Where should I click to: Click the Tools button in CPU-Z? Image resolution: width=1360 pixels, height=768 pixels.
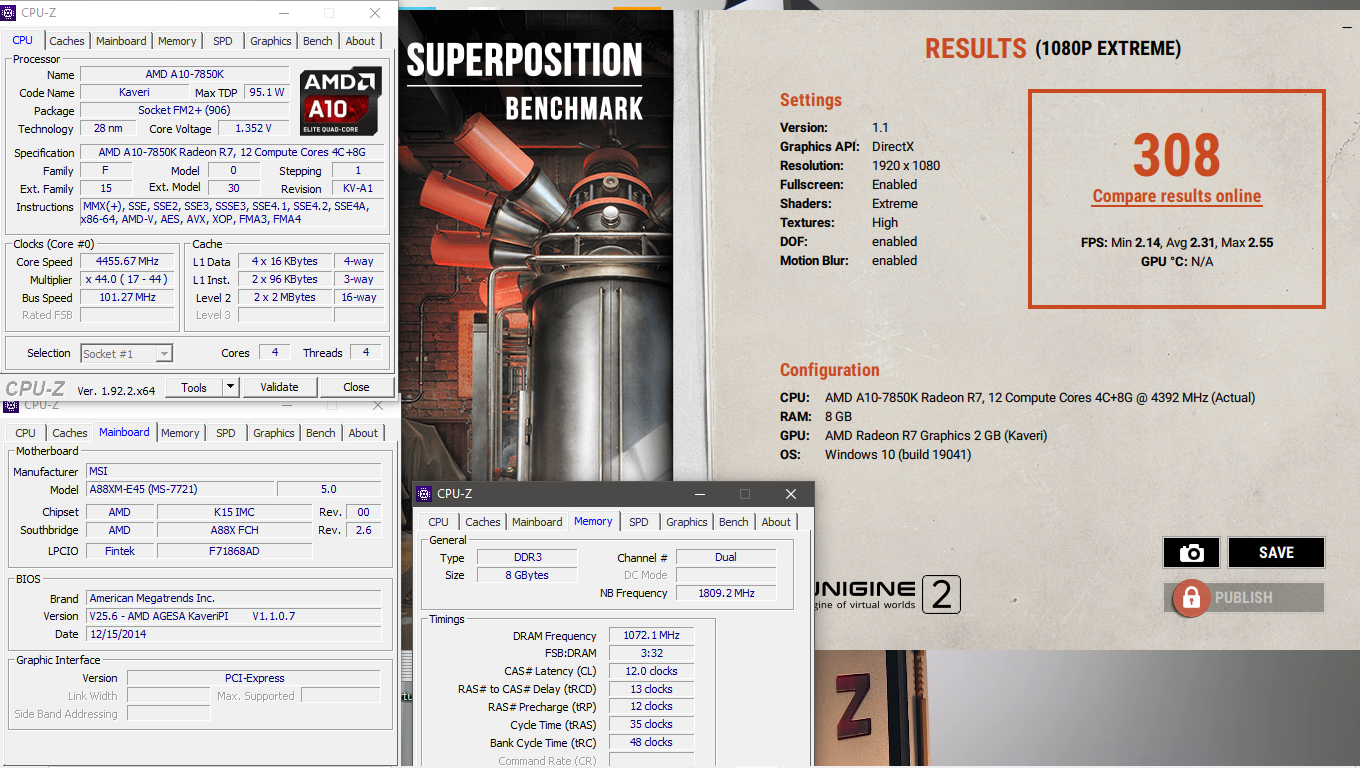click(x=194, y=387)
